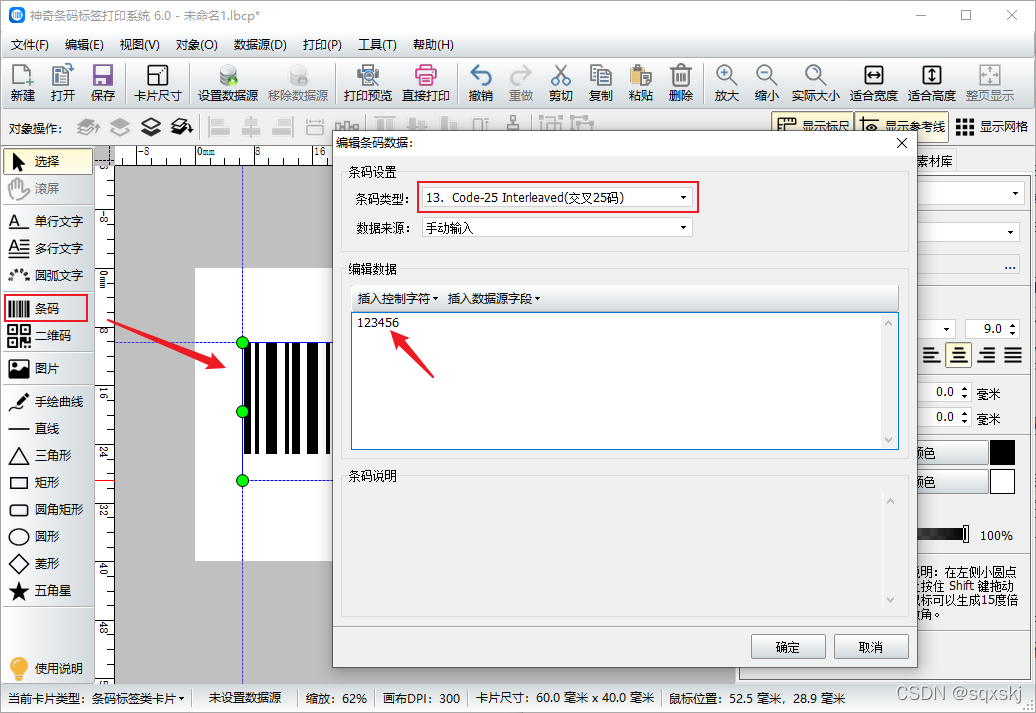This screenshot has width=1036, height=713.
Task: Select the 单行文字 single-line text tool
Action: [x=46, y=221]
